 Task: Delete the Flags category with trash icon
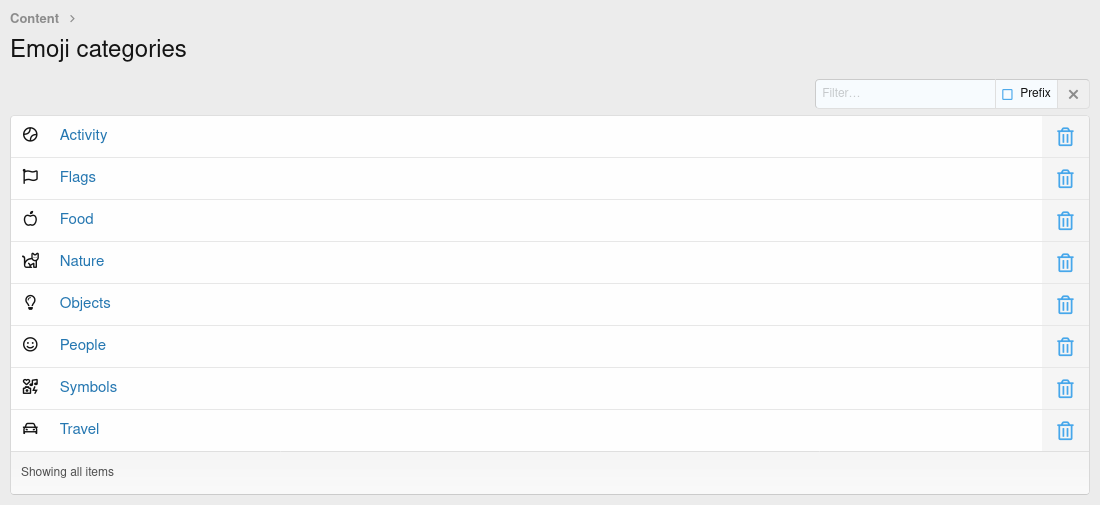1065,179
